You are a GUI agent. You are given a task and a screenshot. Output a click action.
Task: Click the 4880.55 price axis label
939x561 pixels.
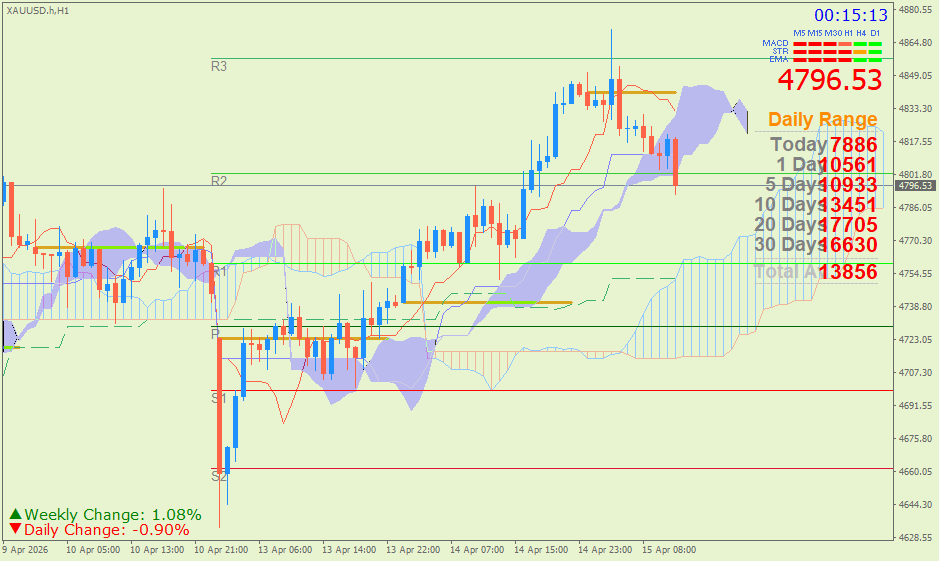pos(915,10)
